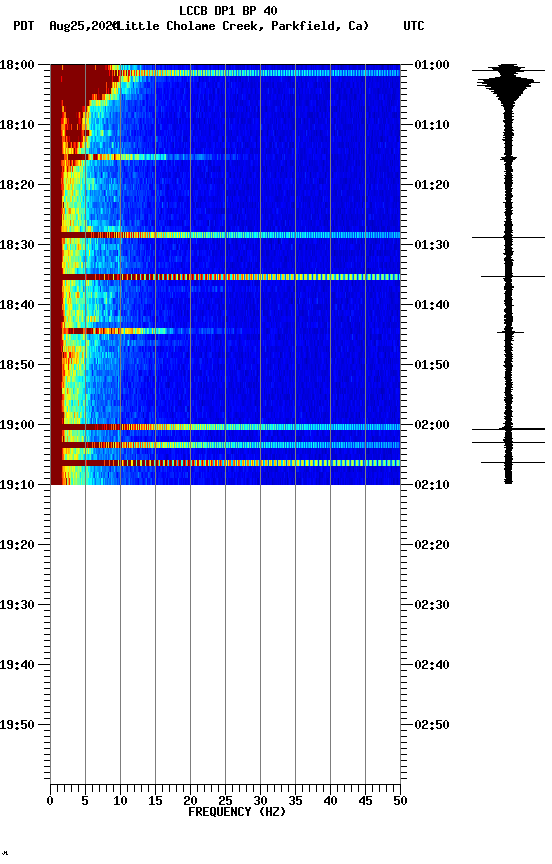Image resolution: width=552 pixels, height=864 pixels.
Task: Select the date label 'Aug25'
Action: (66, 26)
